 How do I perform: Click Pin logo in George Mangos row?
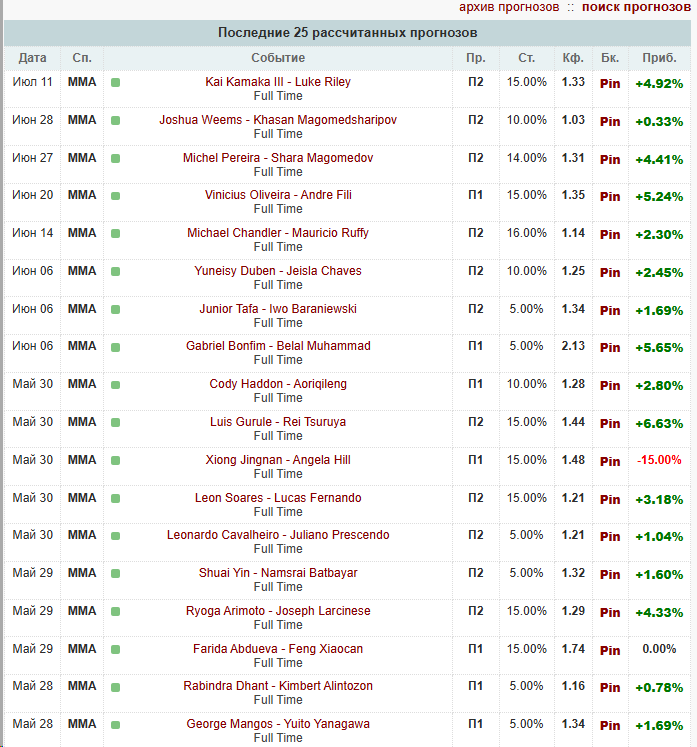point(610,726)
